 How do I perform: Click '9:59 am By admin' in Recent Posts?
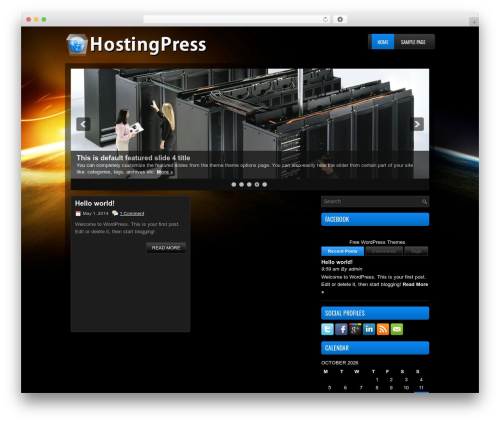click(x=342, y=269)
